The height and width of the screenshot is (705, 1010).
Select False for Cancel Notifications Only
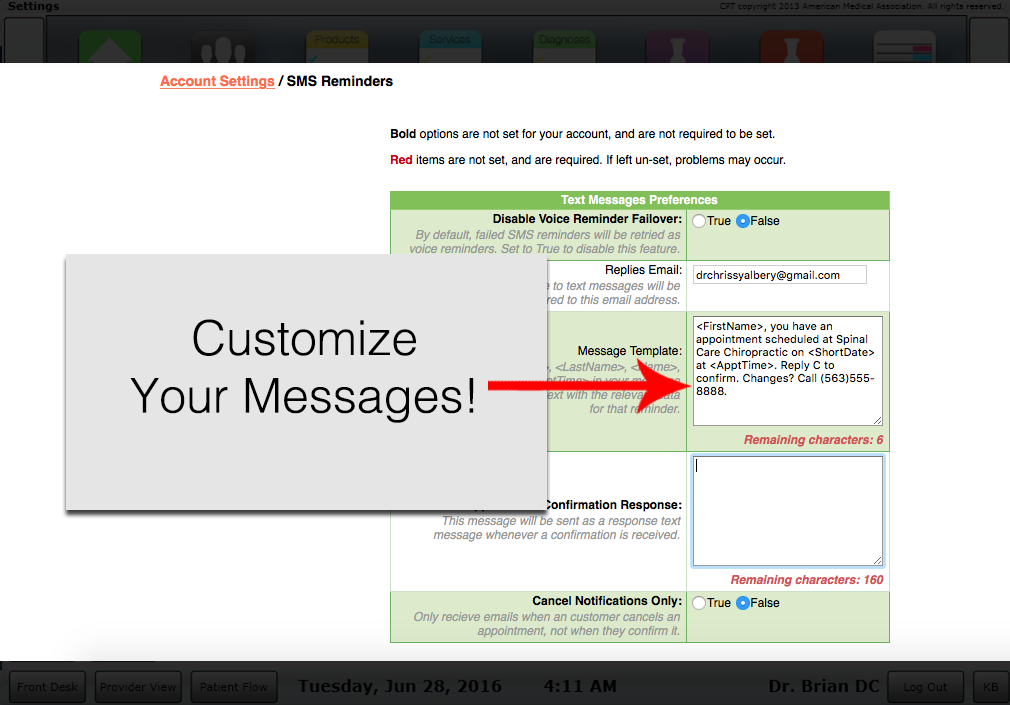point(741,602)
